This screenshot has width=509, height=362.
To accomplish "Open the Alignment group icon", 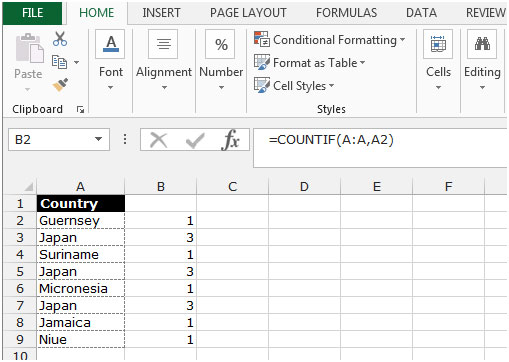I will (163, 44).
